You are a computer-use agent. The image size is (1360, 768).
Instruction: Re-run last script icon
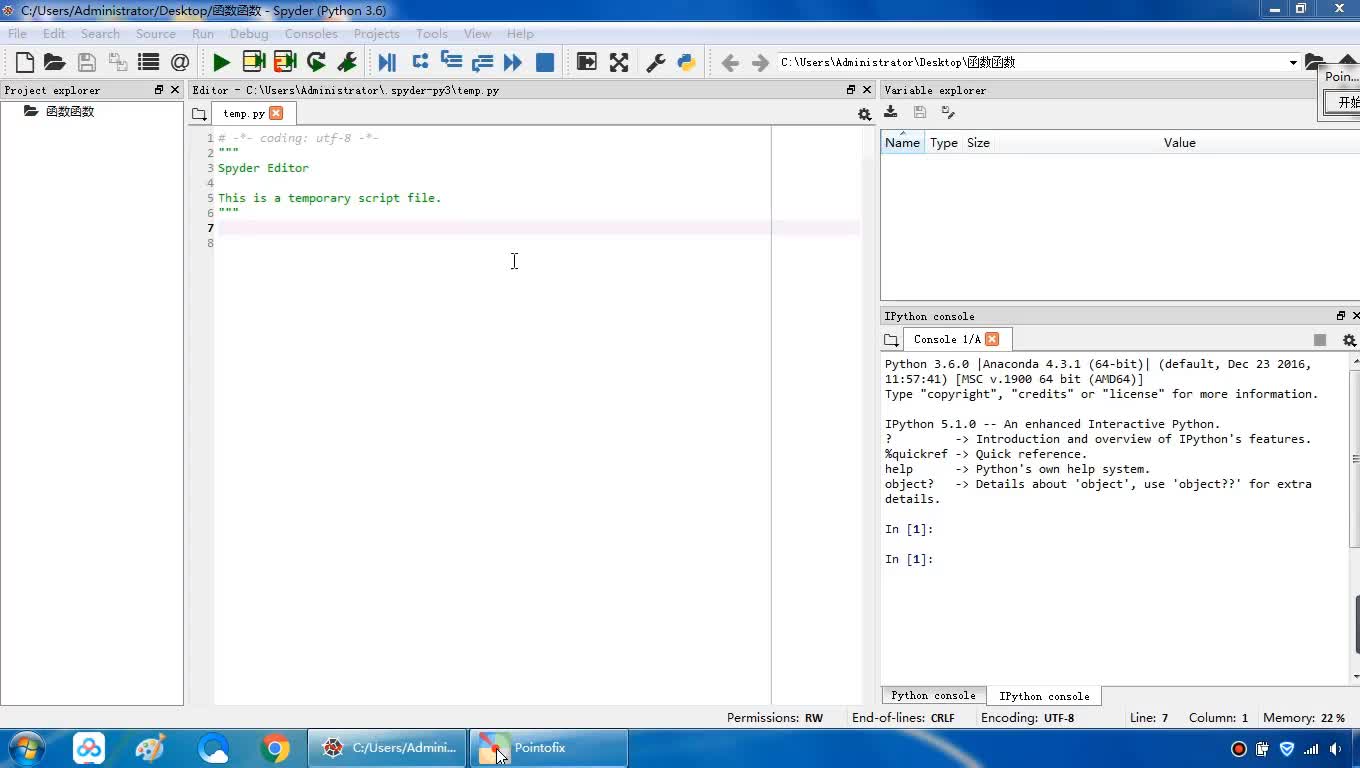click(316, 62)
